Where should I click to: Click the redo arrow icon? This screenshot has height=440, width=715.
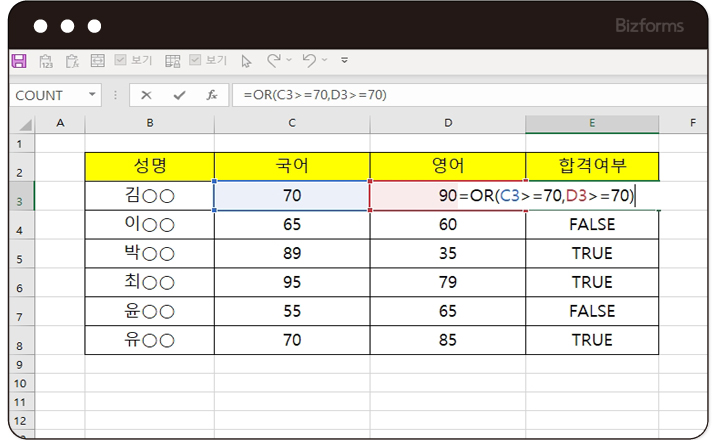tap(273, 61)
